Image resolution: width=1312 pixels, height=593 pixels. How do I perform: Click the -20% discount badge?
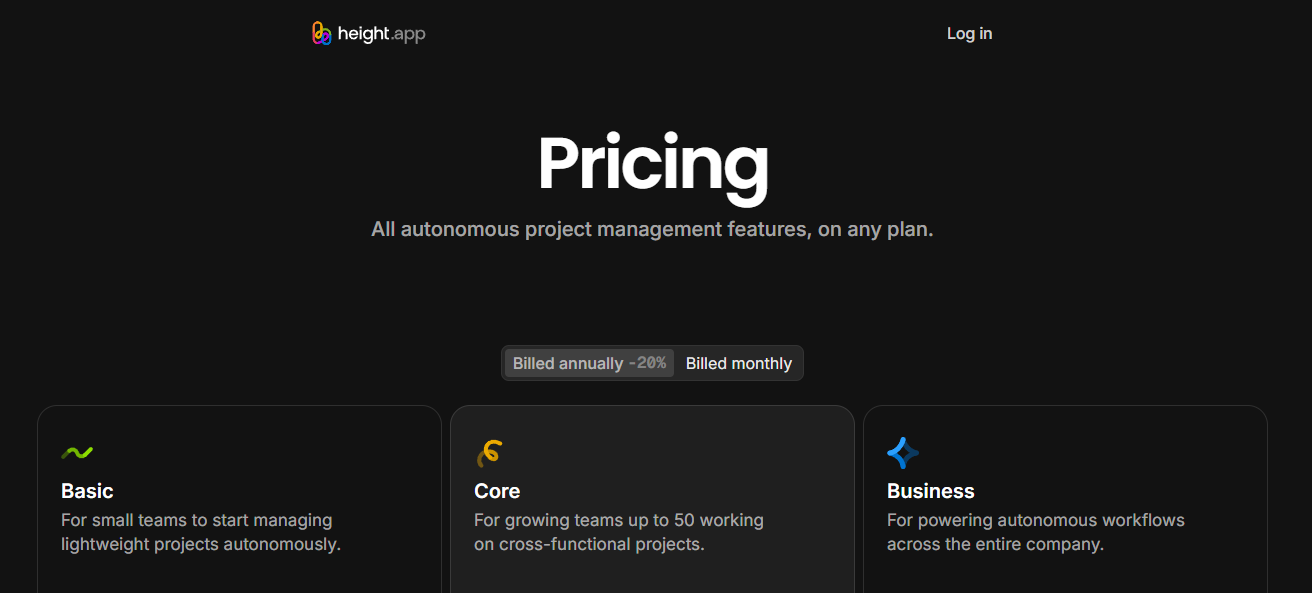(647, 363)
